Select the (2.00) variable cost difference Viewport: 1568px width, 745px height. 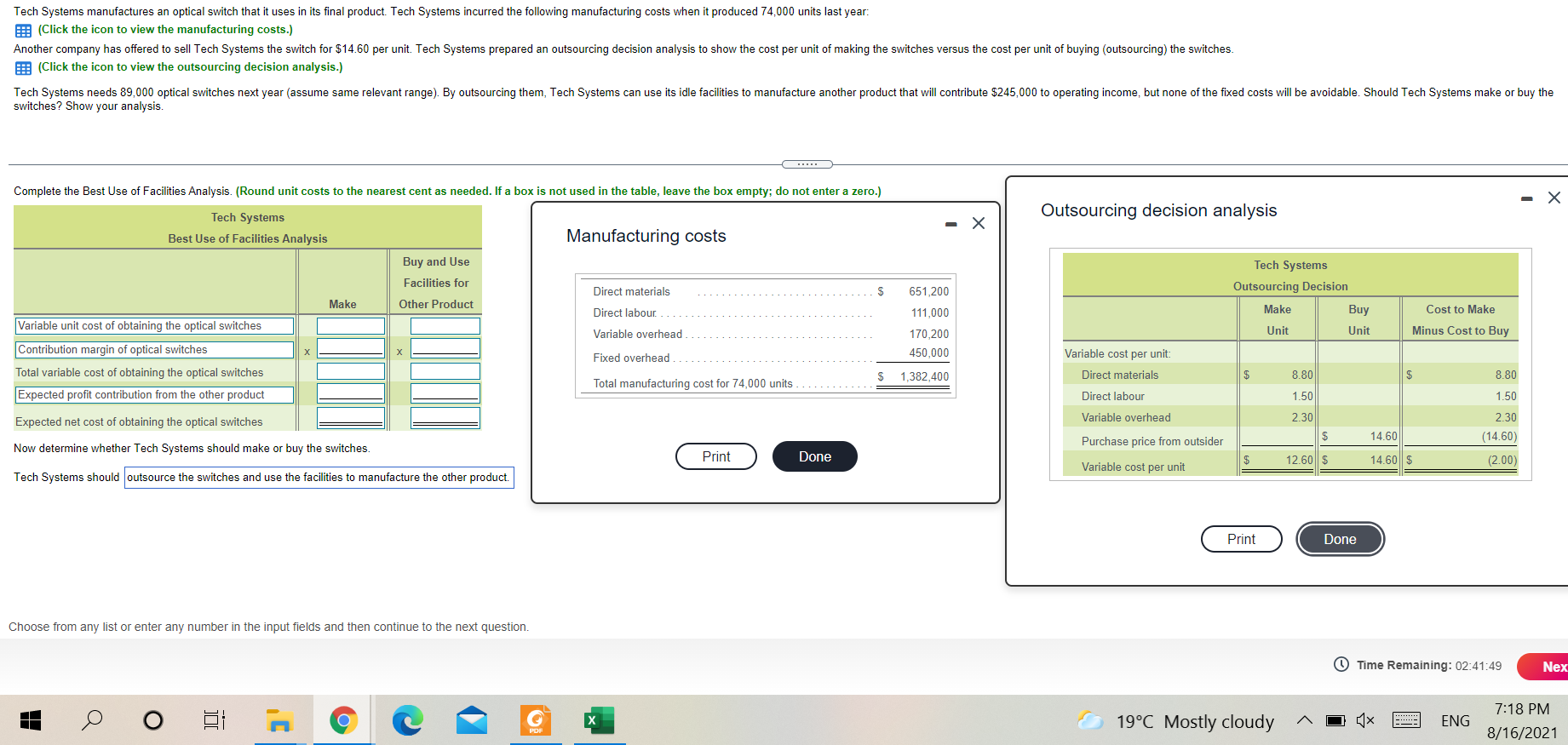[x=1502, y=461]
